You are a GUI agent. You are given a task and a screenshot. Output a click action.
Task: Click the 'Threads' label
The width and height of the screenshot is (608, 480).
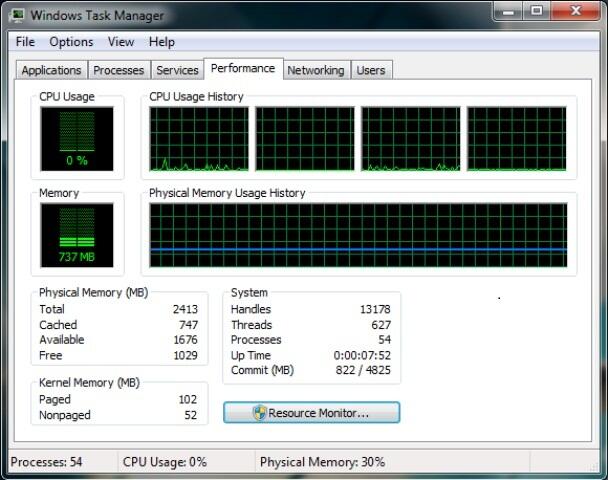(251, 325)
